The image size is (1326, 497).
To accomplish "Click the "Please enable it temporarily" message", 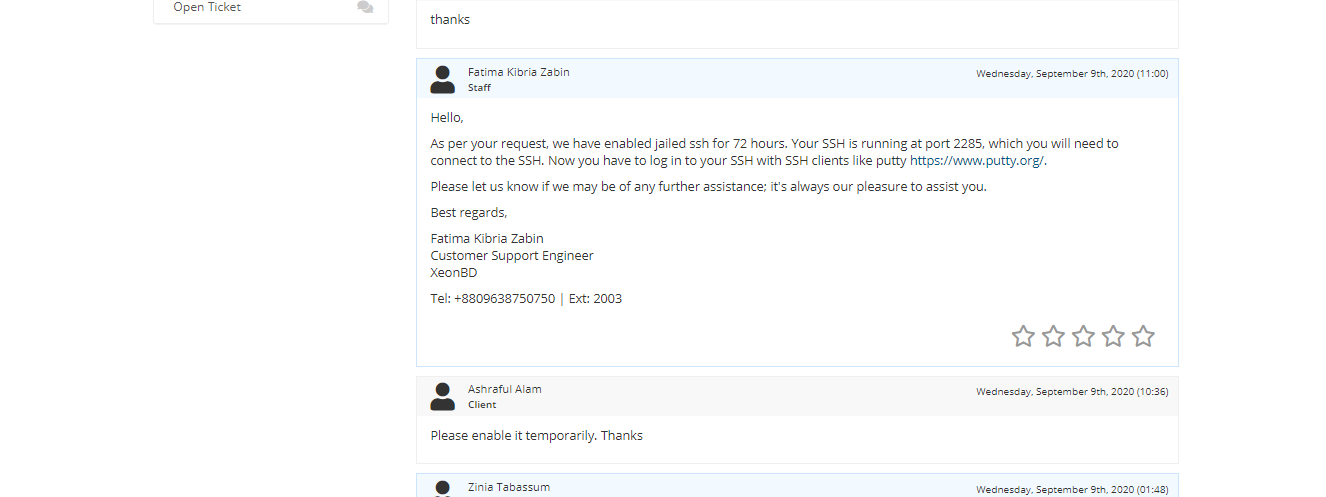I will coord(536,436).
